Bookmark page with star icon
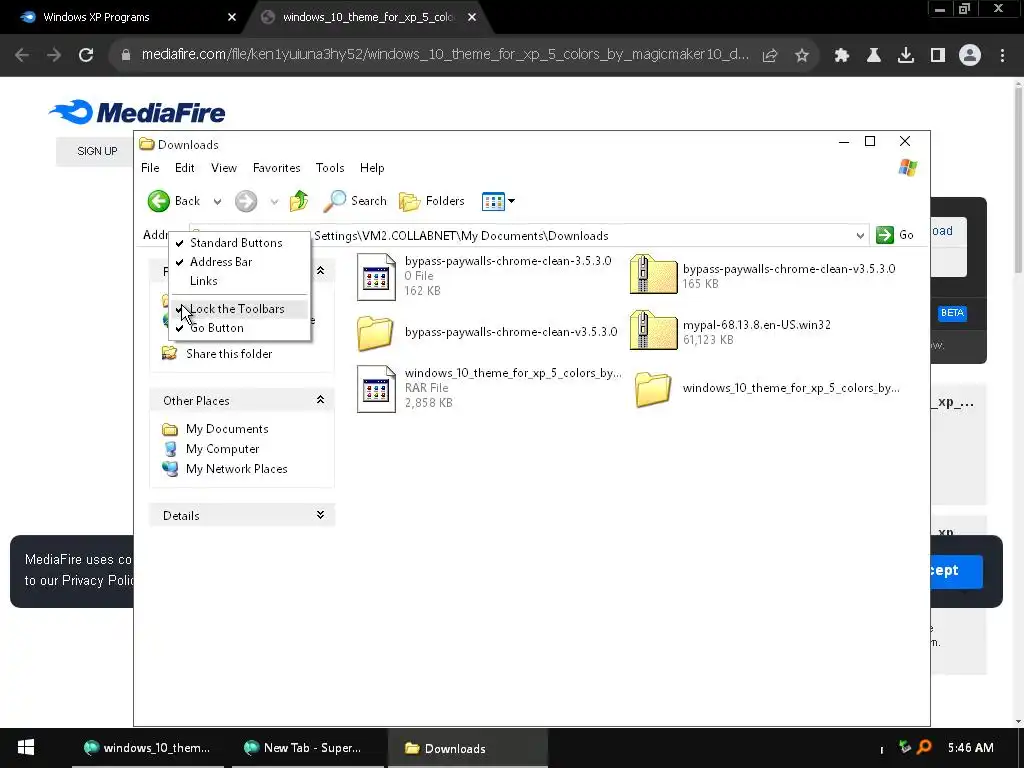 [802, 56]
